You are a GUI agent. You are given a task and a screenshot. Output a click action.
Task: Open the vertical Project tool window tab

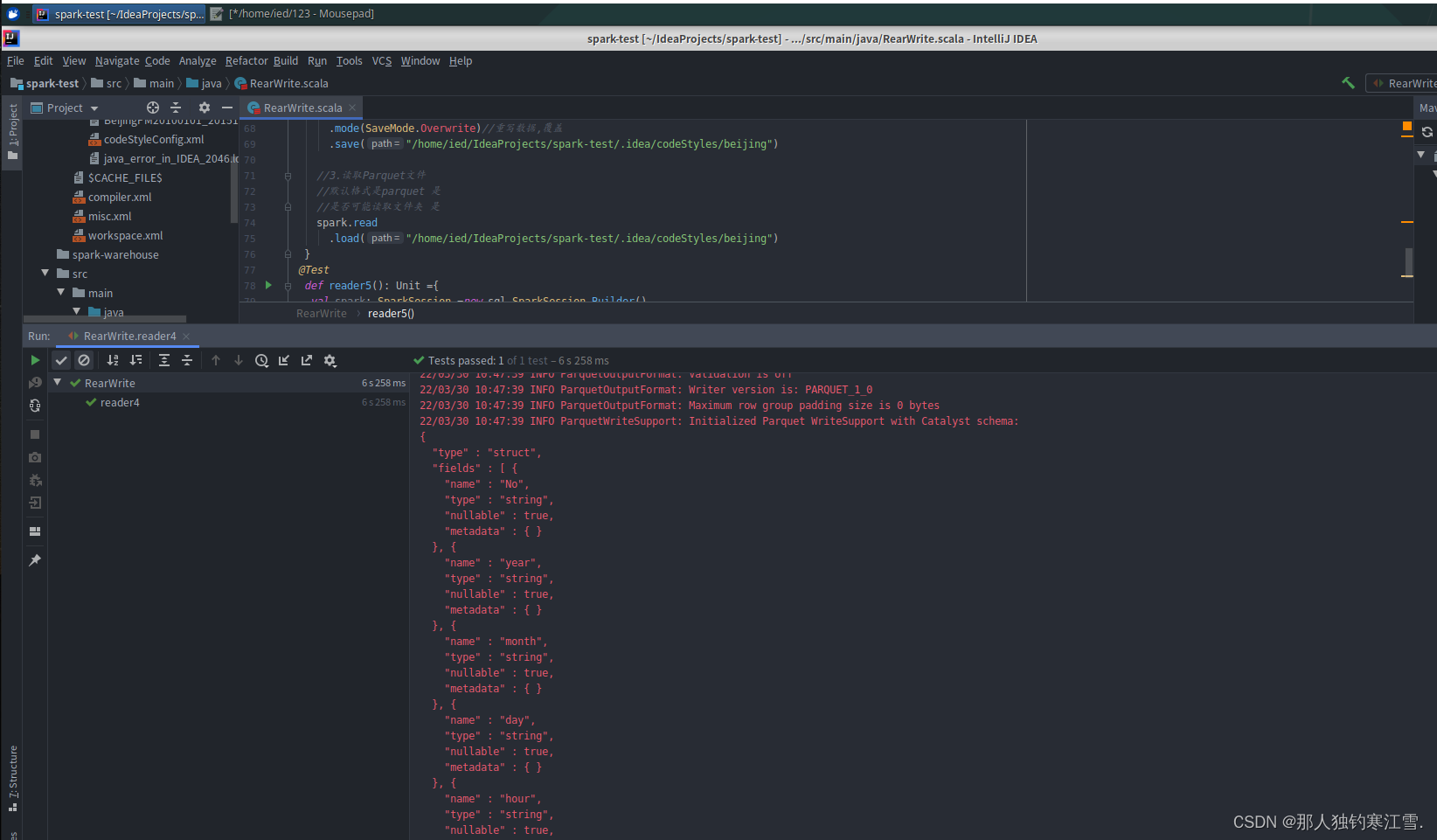(12, 132)
